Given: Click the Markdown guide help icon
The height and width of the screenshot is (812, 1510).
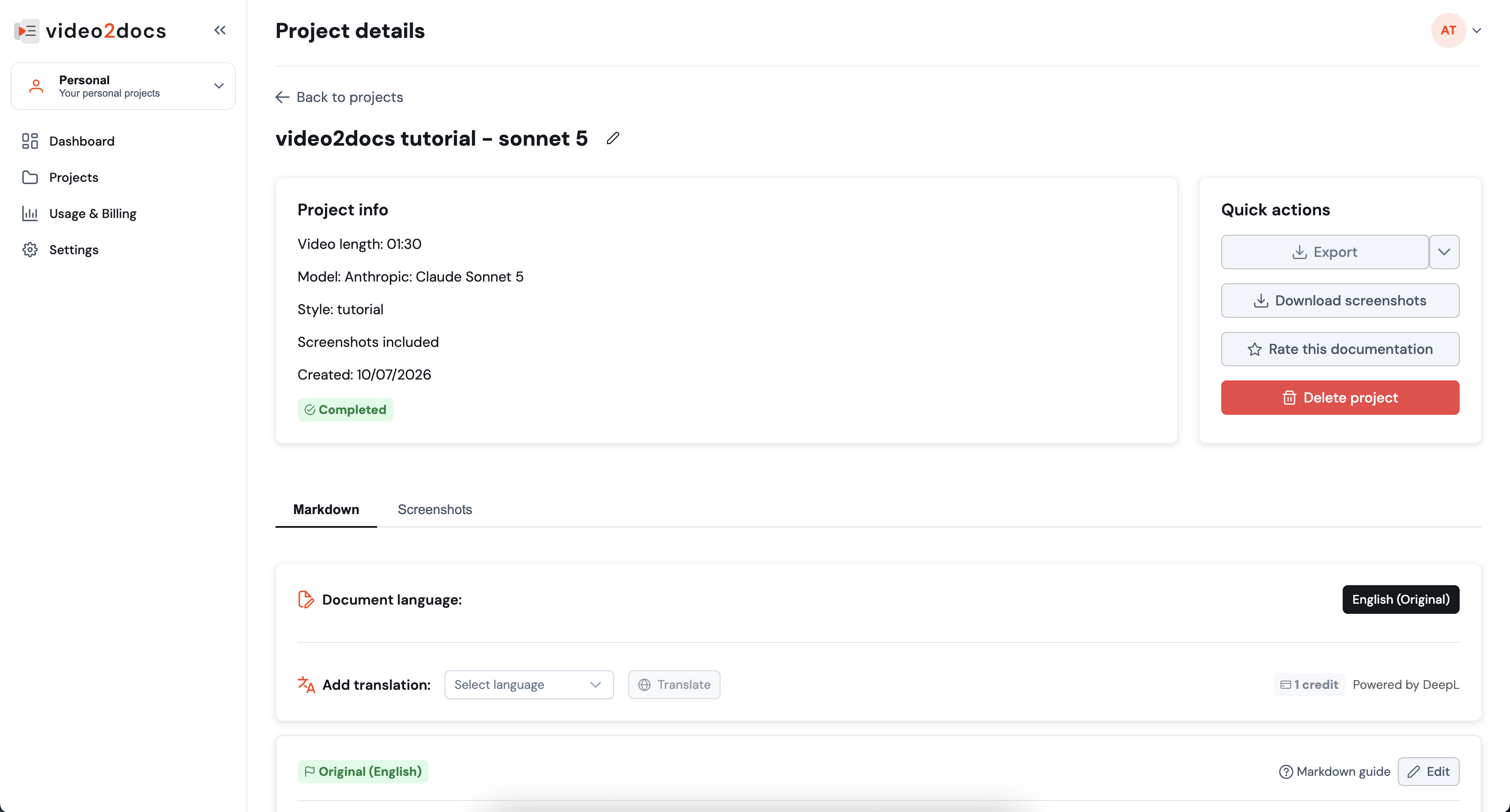Looking at the screenshot, I should [1286, 771].
